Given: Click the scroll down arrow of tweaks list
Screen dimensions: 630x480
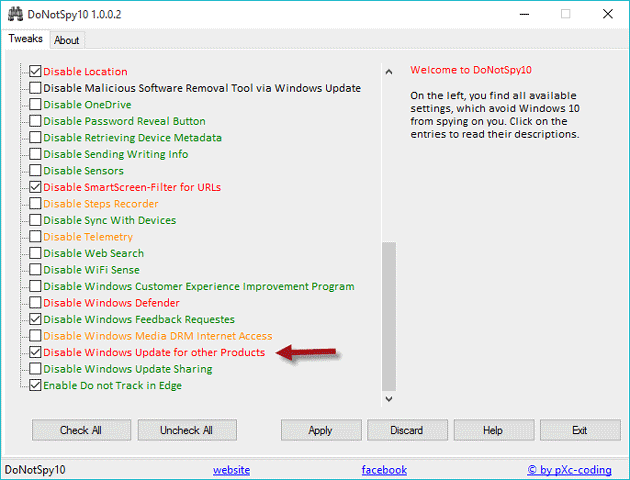Looking at the screenshot, I should coord(389,399).
